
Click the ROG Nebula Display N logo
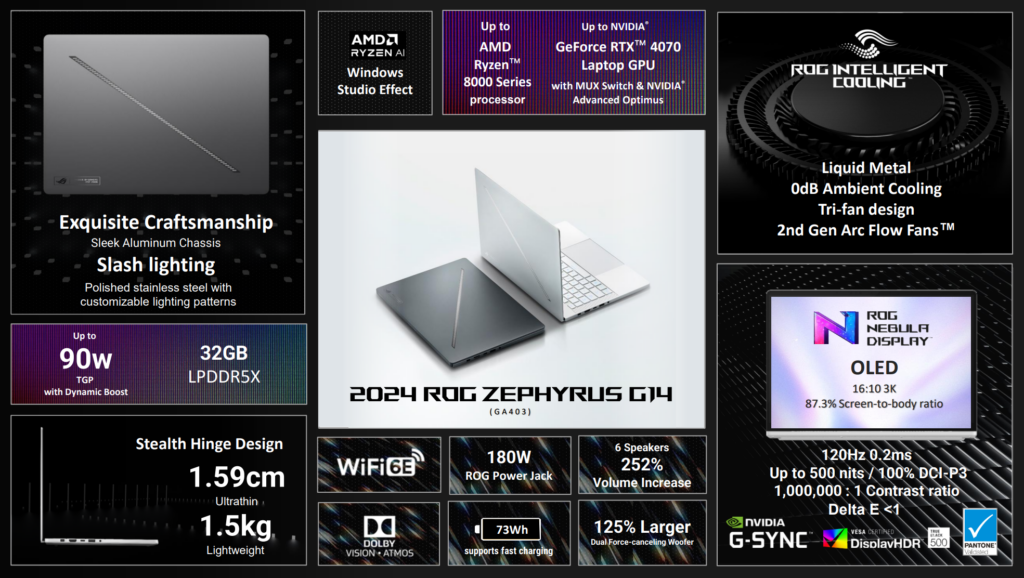(837, 328)
